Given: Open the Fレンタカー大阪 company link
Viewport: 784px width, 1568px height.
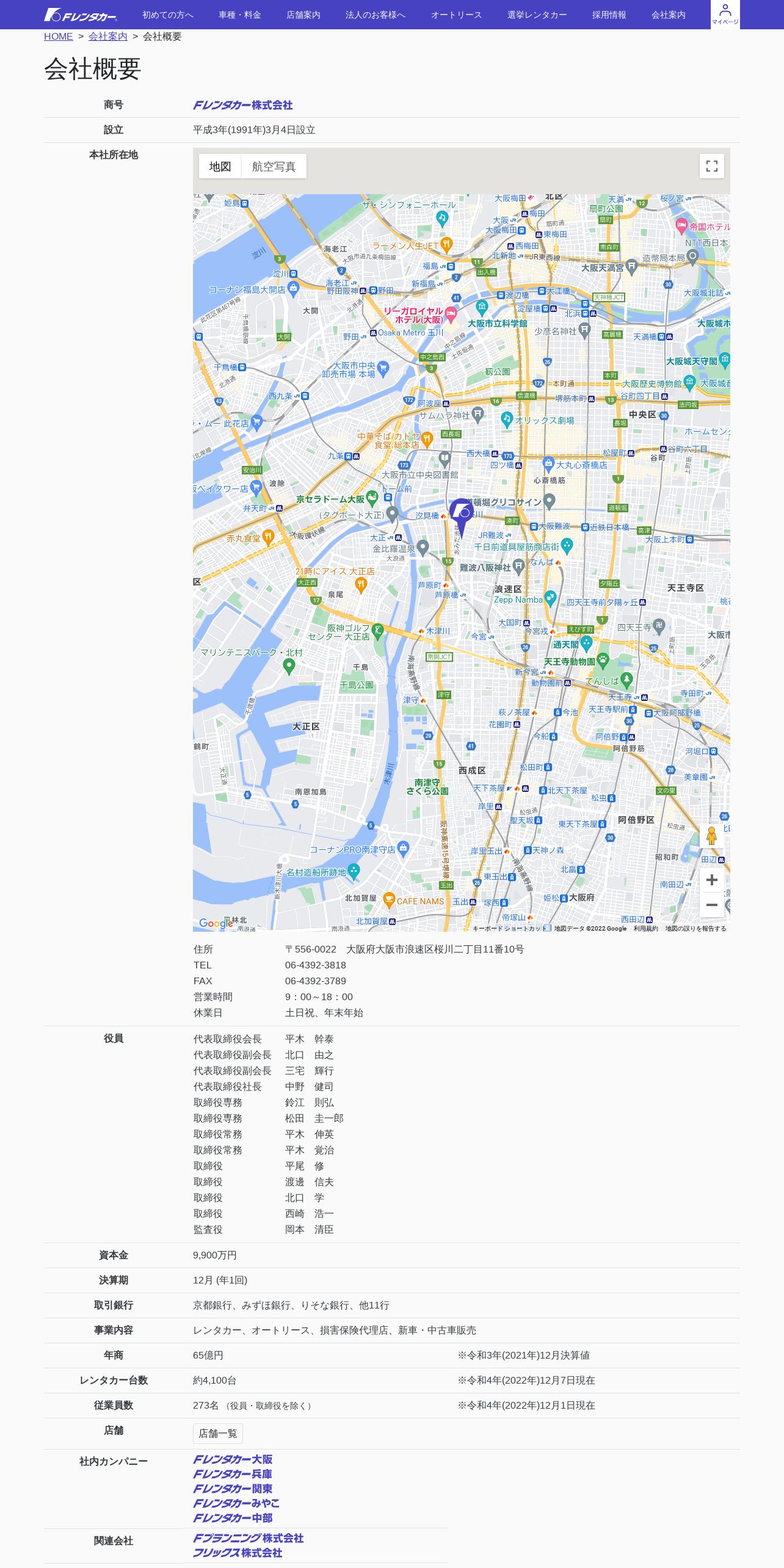Looking at the screenshot, I should [233, 1459].
